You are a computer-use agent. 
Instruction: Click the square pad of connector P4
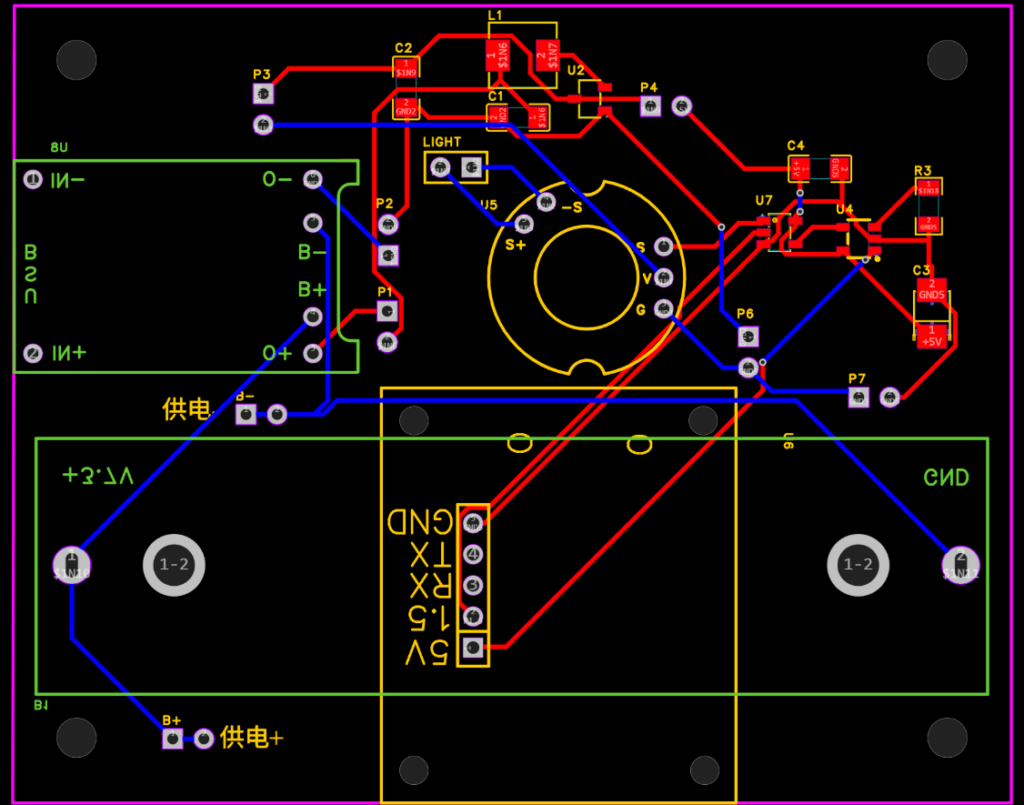pyautogui.click(x=649, y=105)
